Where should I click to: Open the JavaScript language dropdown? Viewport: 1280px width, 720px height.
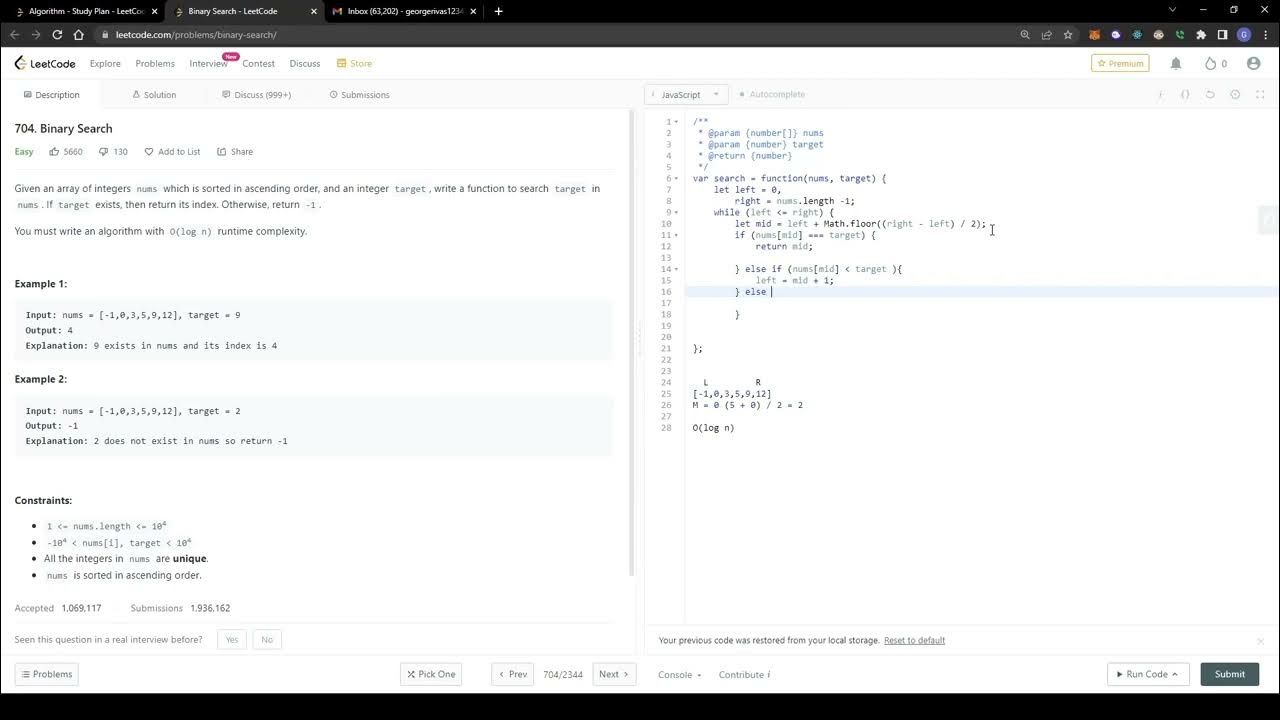click(x=687, y=94)
